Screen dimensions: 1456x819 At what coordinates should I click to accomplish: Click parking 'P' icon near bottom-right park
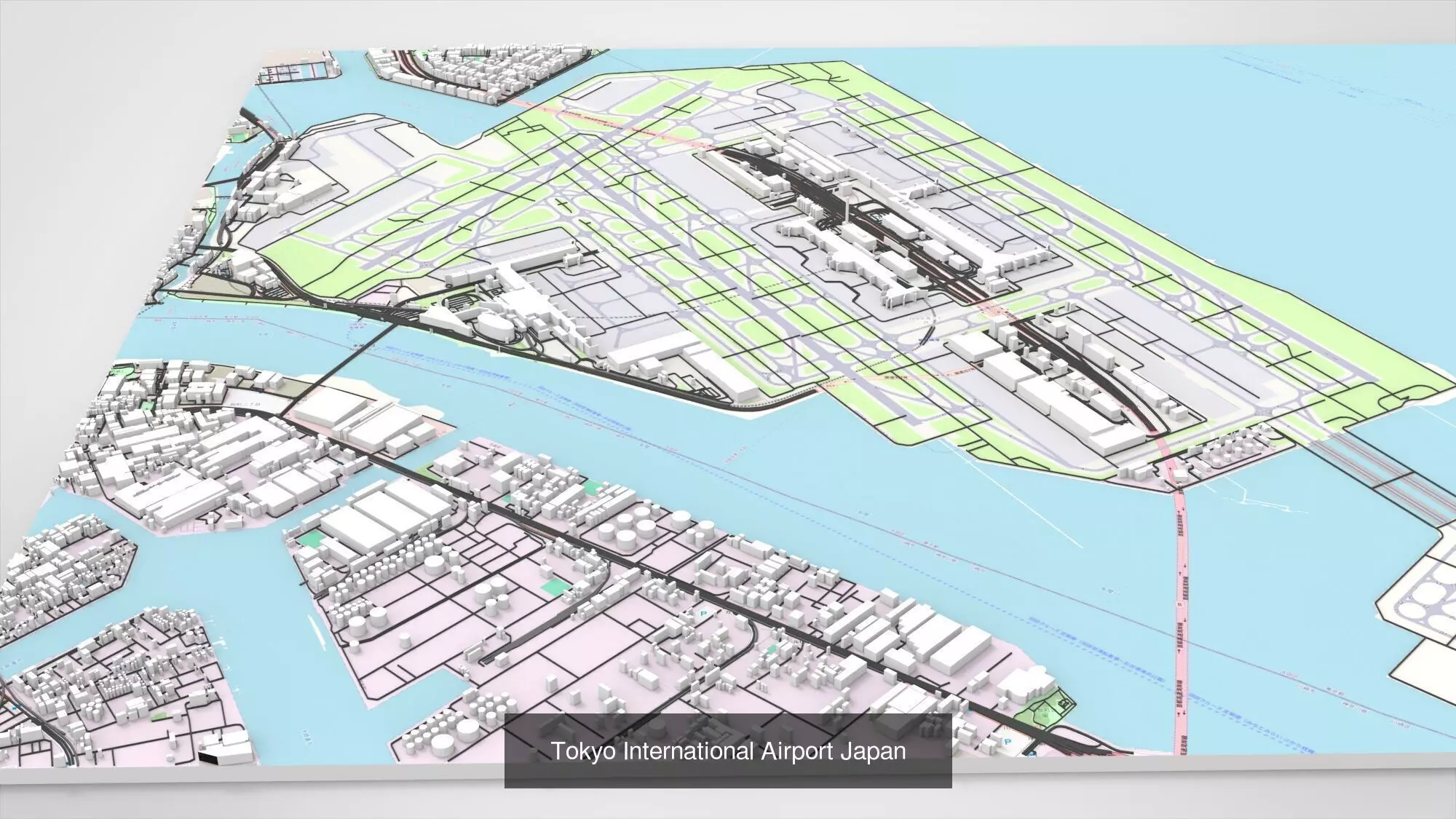pyautogui.click(x=1009, y=741)
